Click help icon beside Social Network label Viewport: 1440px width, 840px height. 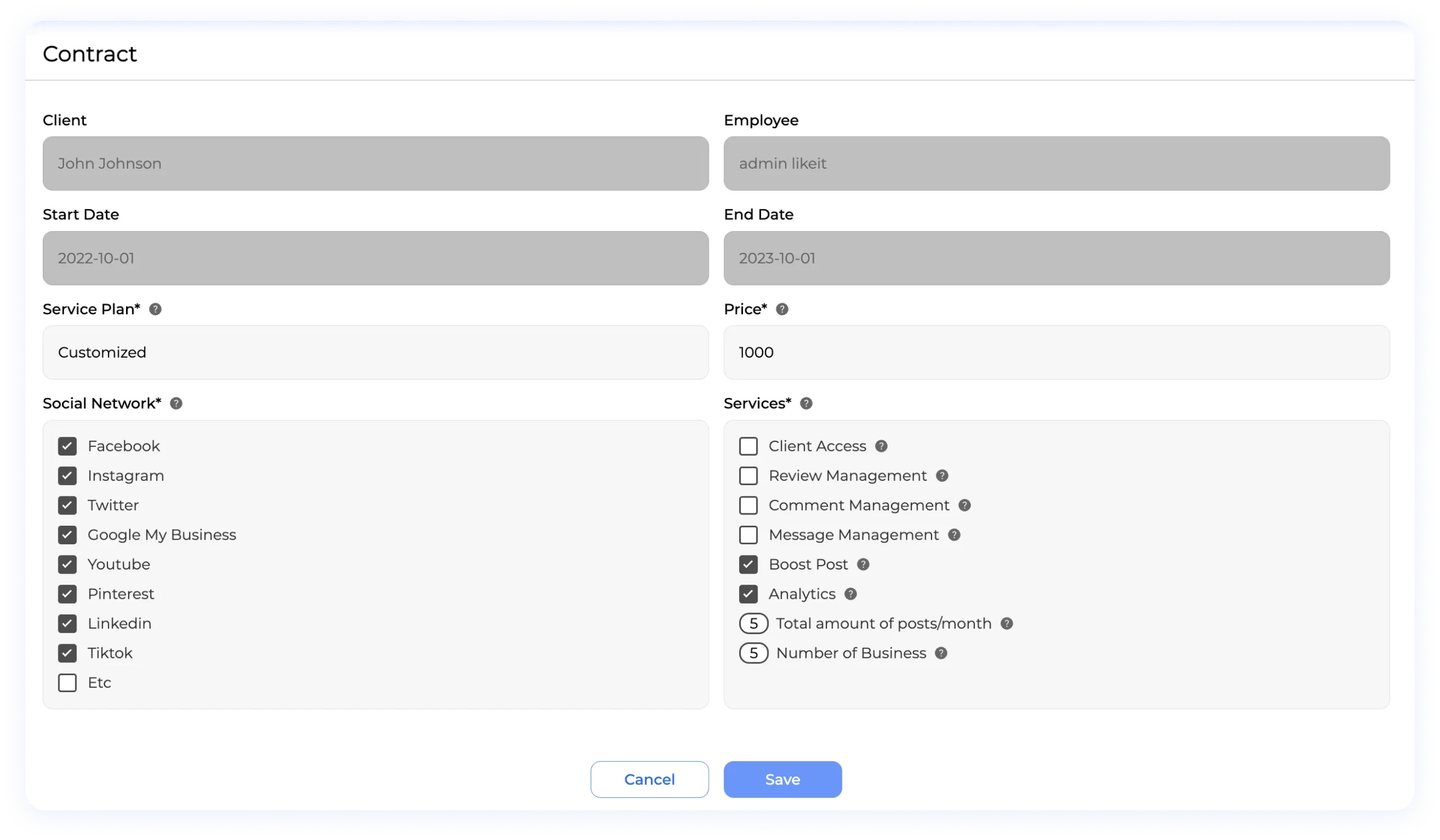(176, 403)
